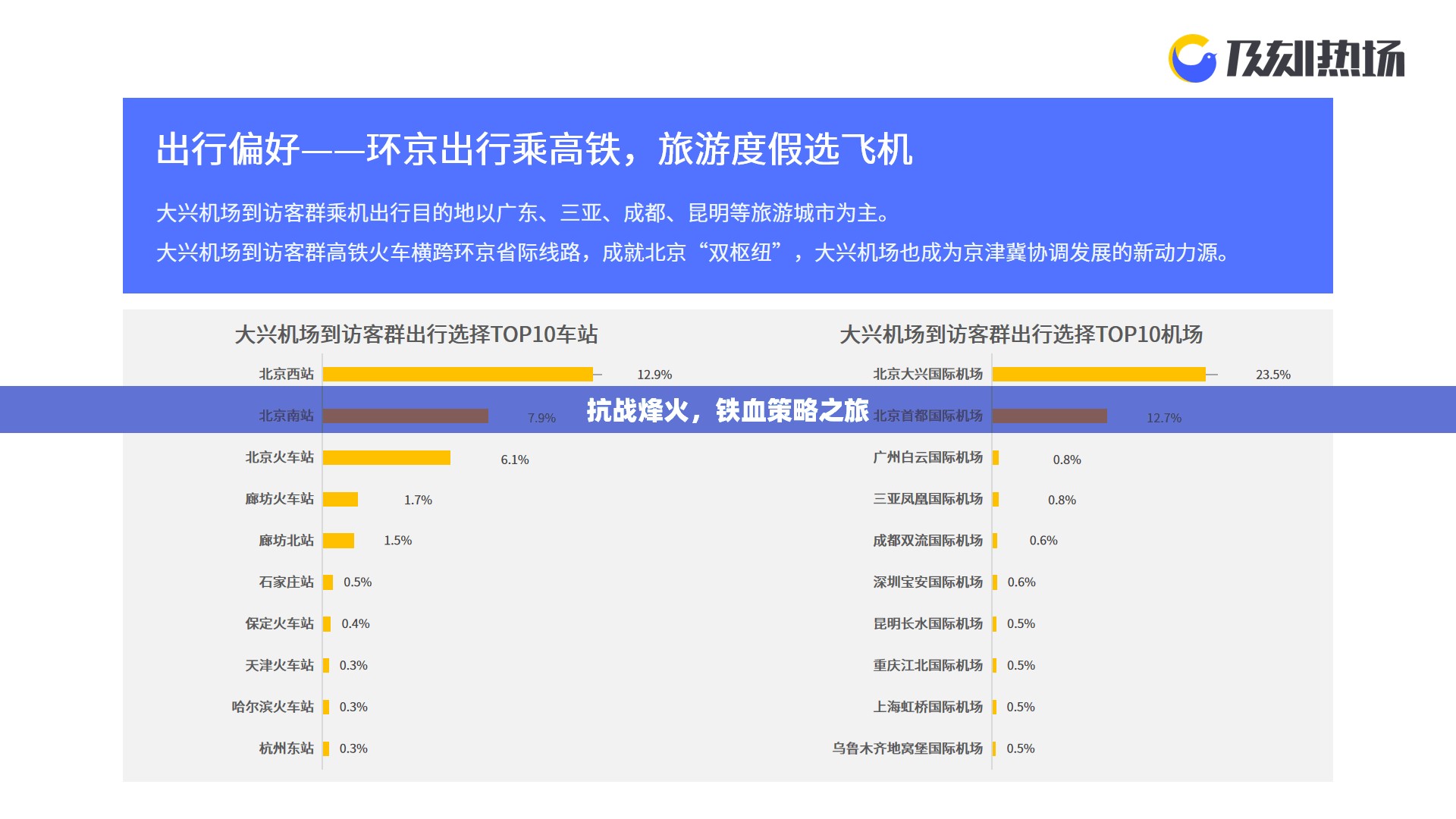This screenshot has width=1456, height=819.
Task: Click the 12.7% value
Action: click(x=1164, y=418)
